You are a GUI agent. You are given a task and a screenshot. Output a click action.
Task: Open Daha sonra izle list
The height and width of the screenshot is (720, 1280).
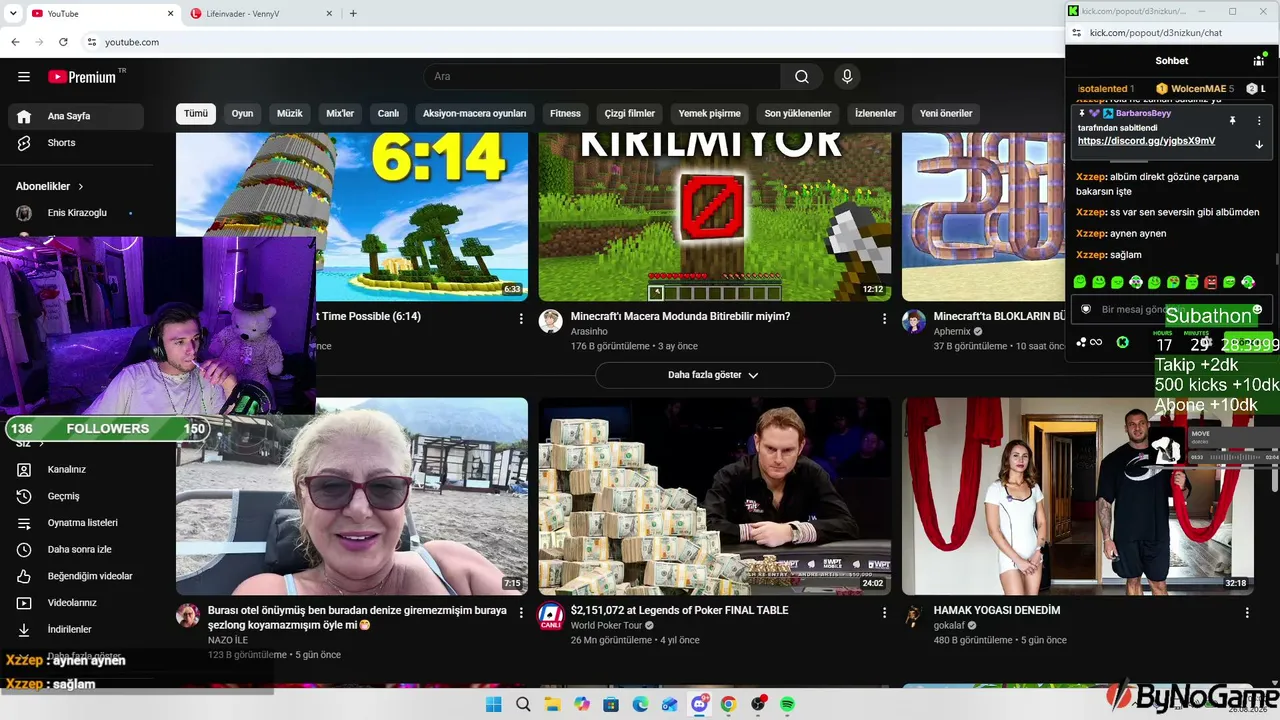[x=76, y=549]
